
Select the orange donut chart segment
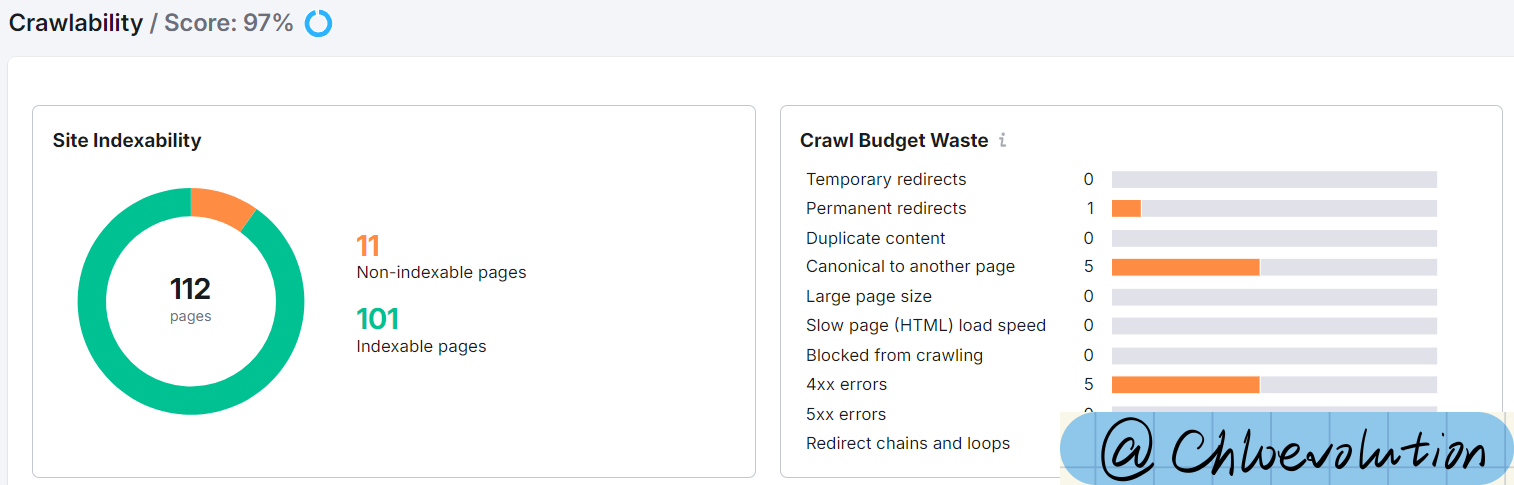222,206
